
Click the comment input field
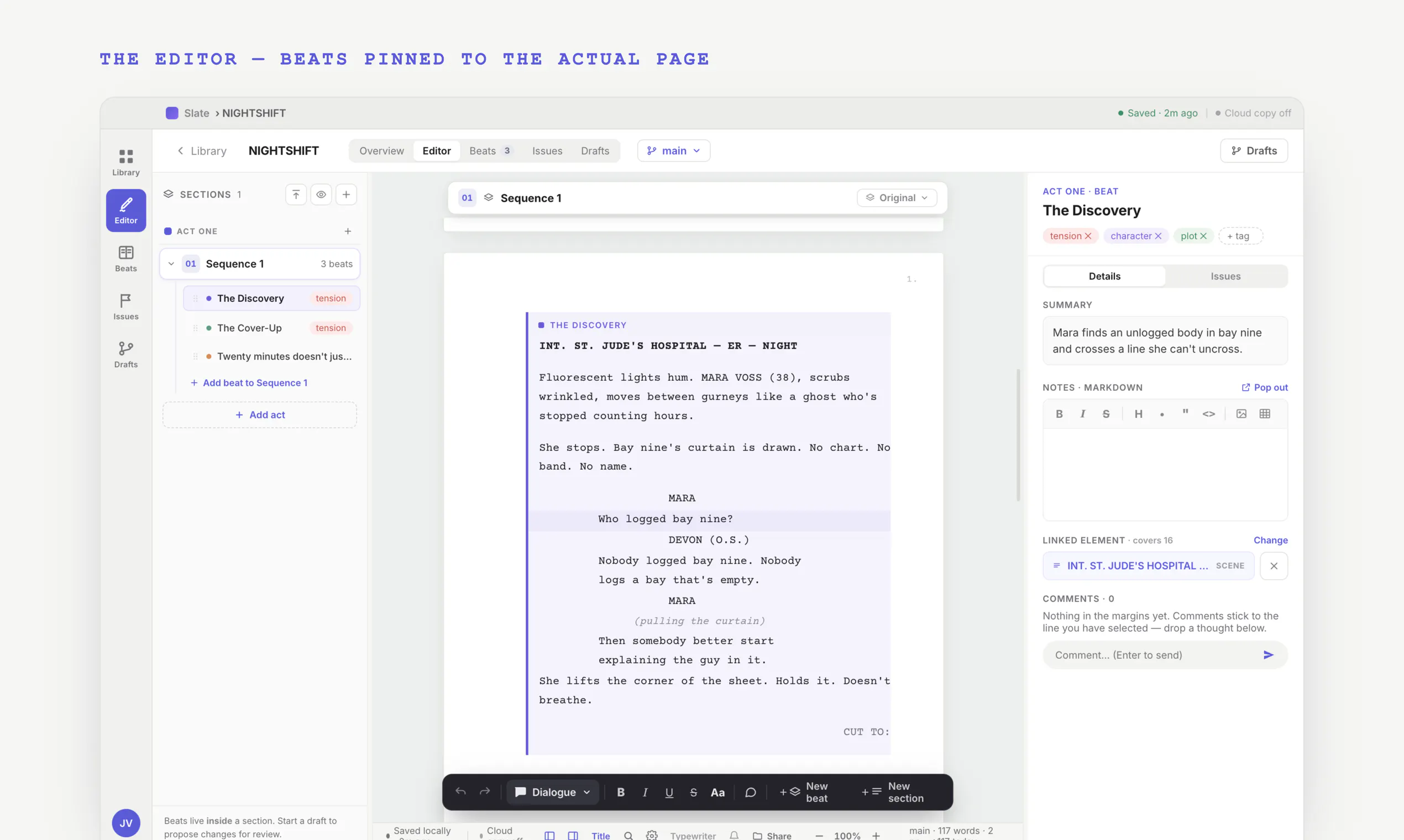[1165, 655]
